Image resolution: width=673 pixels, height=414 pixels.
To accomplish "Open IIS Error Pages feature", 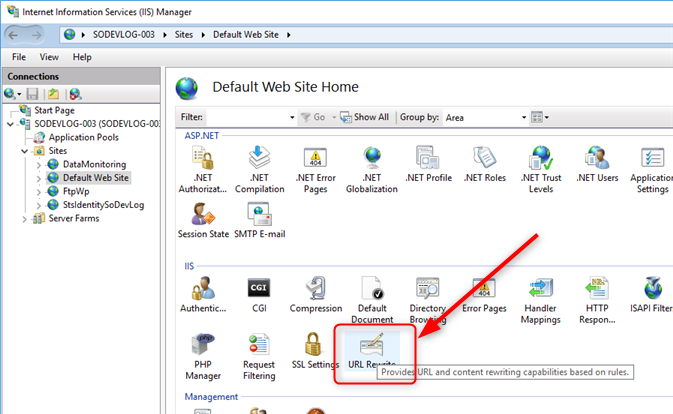I will [484, 295].
